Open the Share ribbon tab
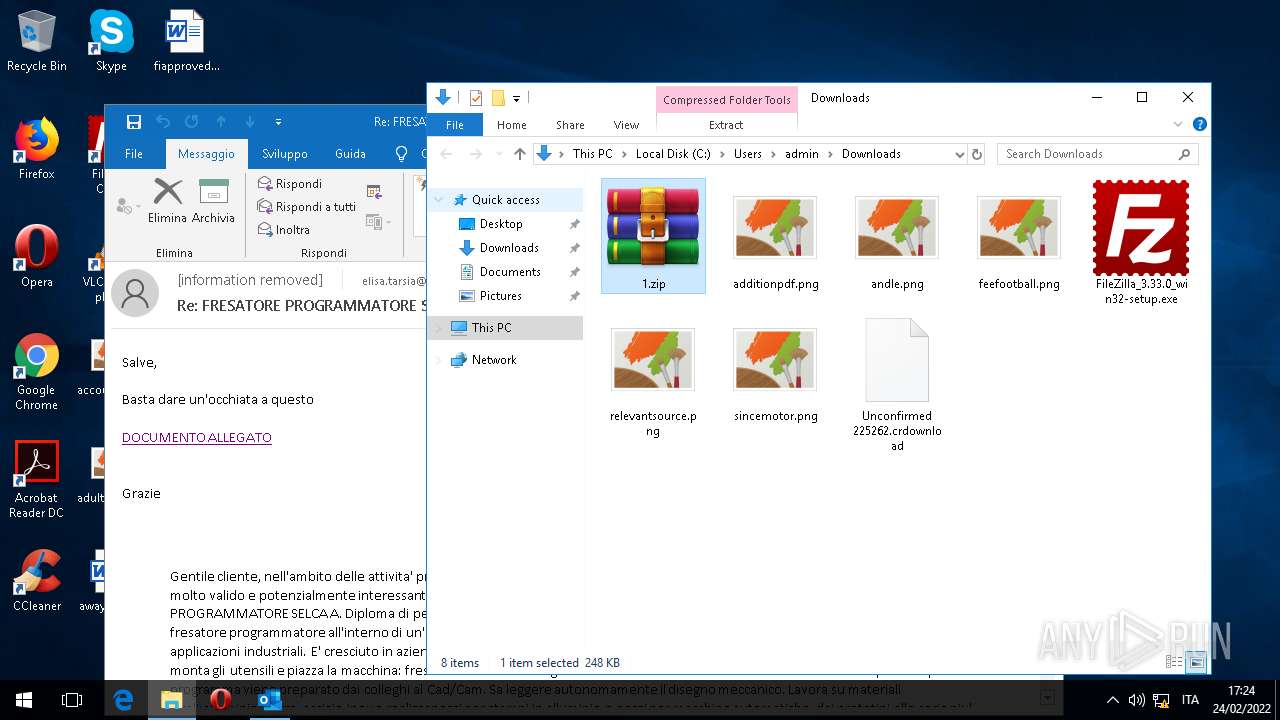 [570, 125]
